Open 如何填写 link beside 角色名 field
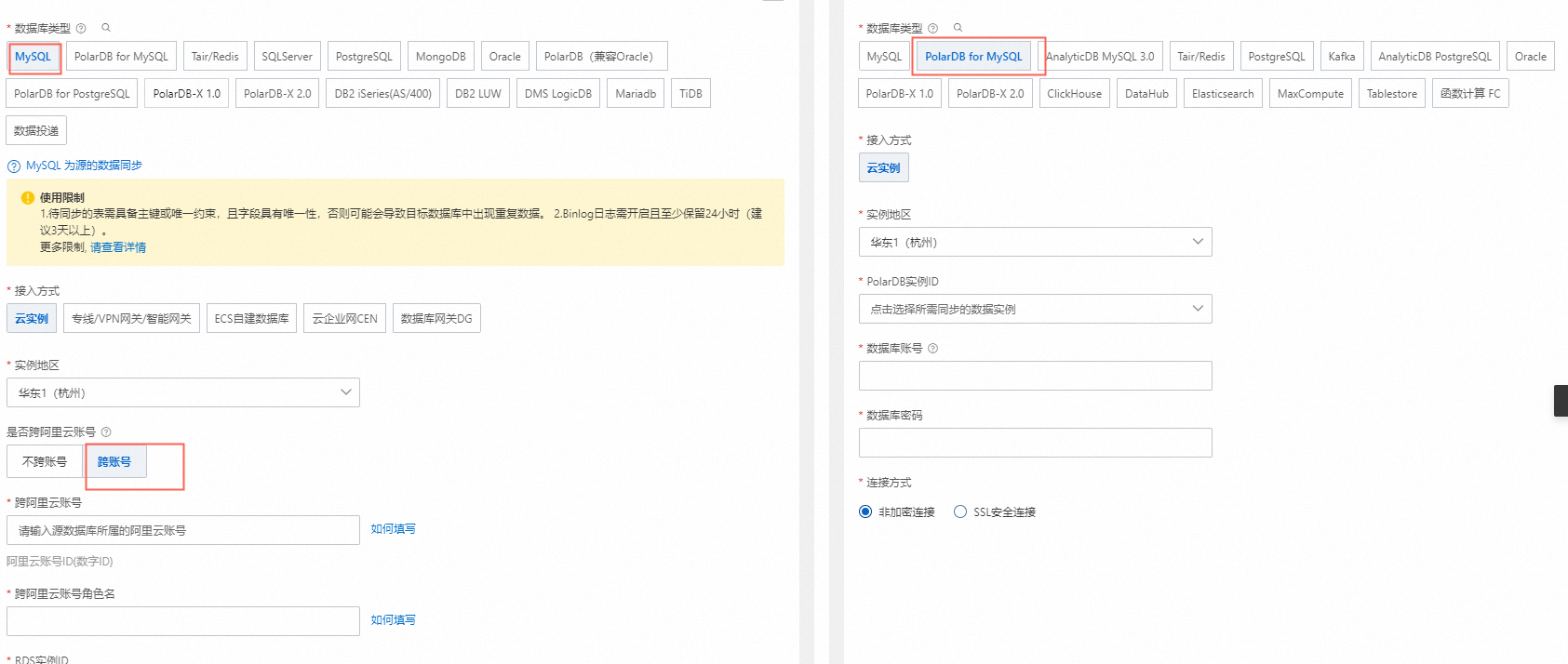Image resolution: width=1568 pixels, height=664 pixels. 393,620
